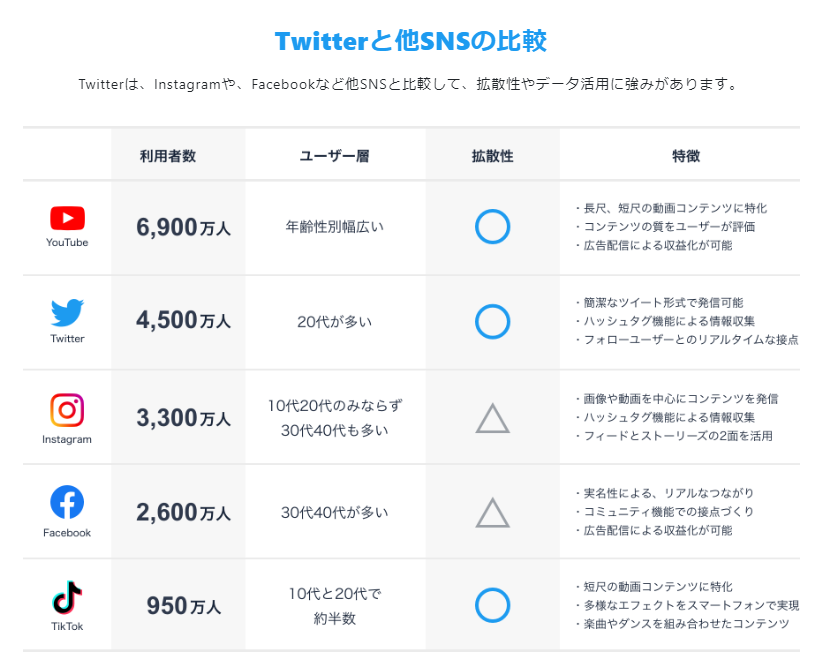Image resolution: width=838 pixels, height=669 pixels.
Task: Click the 特徴 column header
Action: pos(686,156)
